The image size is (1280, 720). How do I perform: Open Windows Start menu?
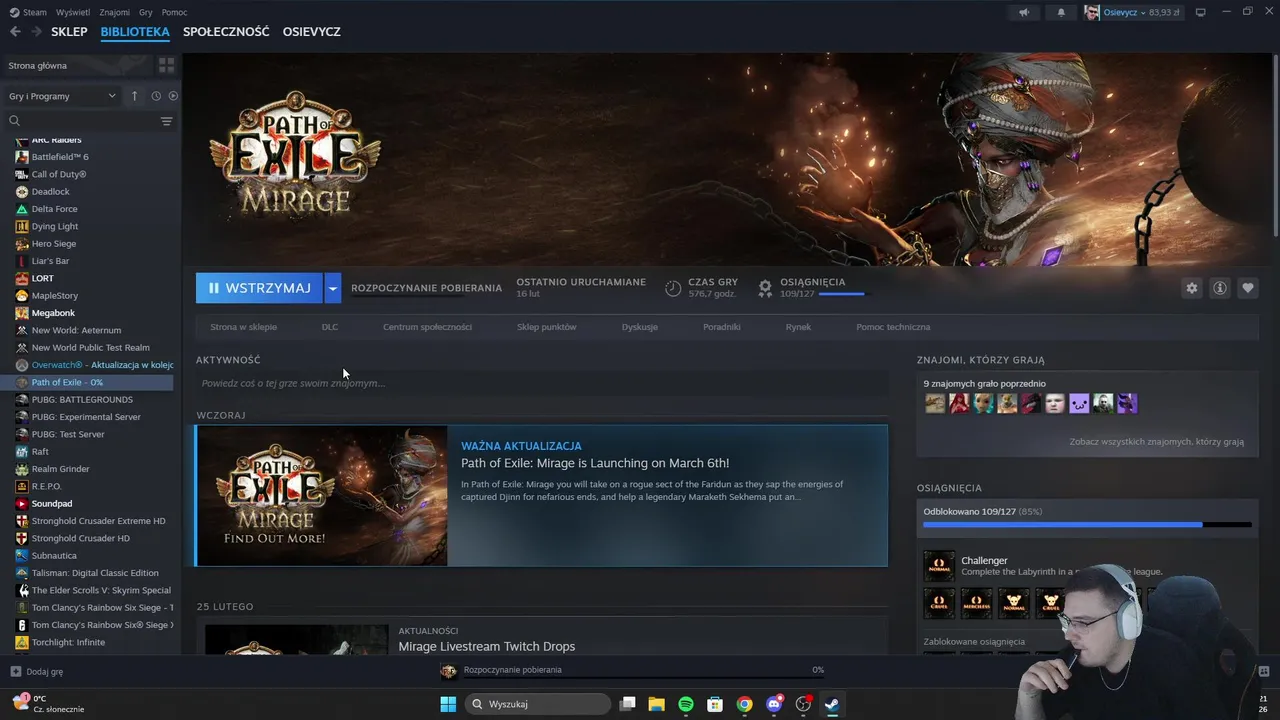tap(448, 704)
